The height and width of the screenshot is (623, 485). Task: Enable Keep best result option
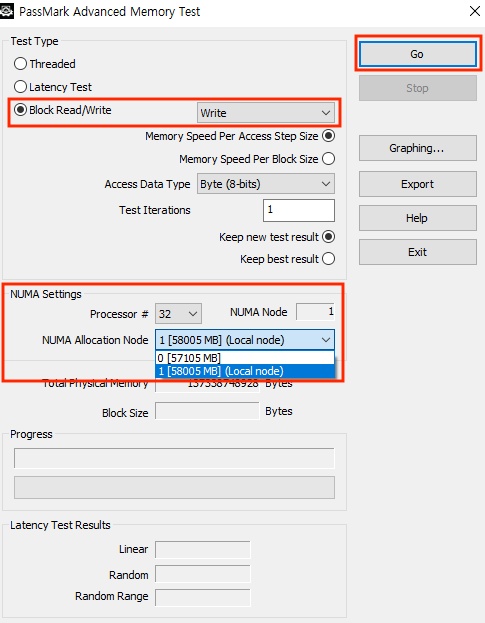[328, 259]
